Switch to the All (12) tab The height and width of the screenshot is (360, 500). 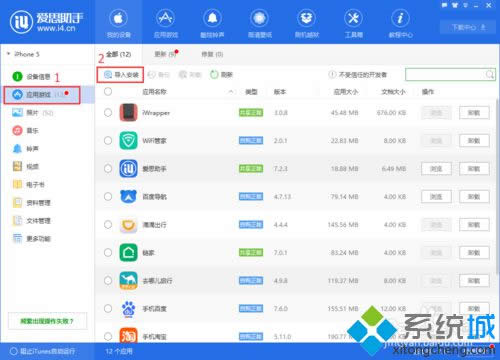(118, 54)
